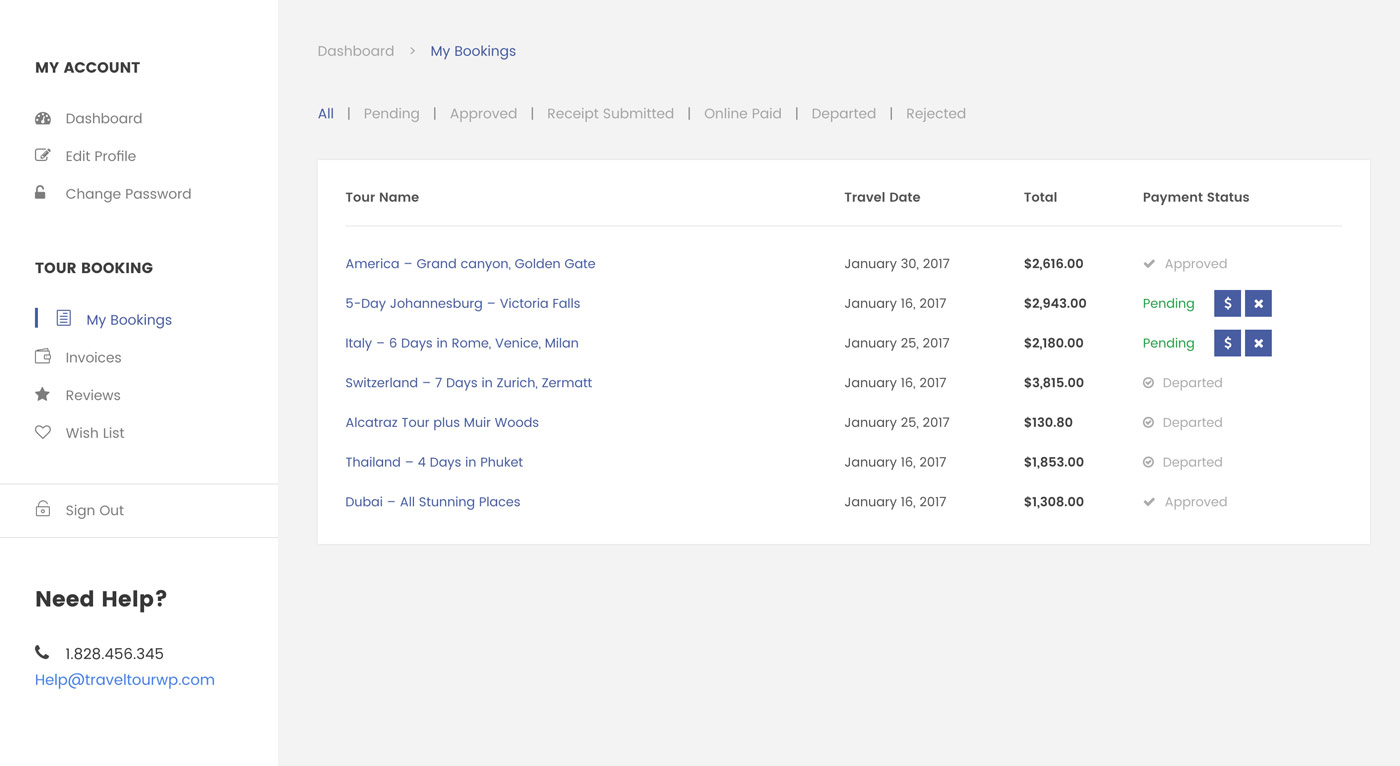1400x766 pixels.
Task: Sign Out from the sidebar
Action: pos(94,510)
